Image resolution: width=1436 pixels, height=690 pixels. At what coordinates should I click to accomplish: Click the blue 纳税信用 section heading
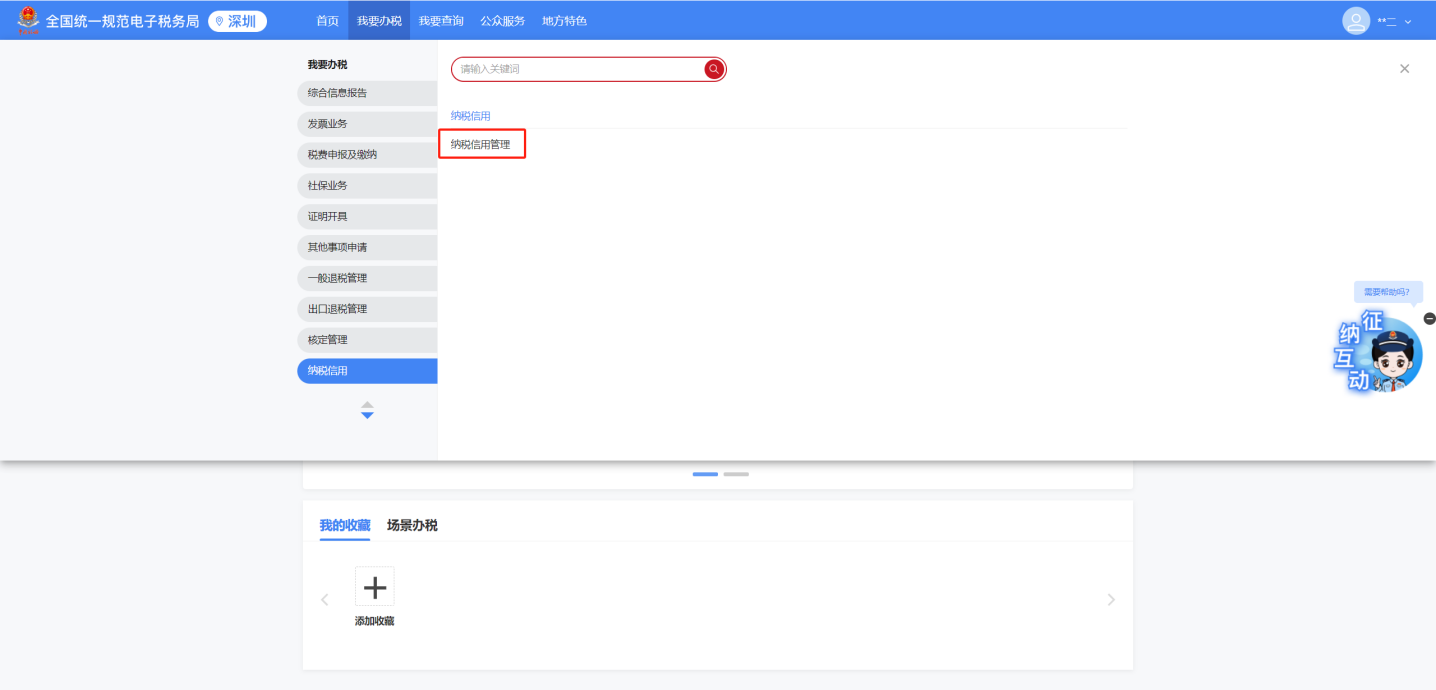[x=470, y=116]
